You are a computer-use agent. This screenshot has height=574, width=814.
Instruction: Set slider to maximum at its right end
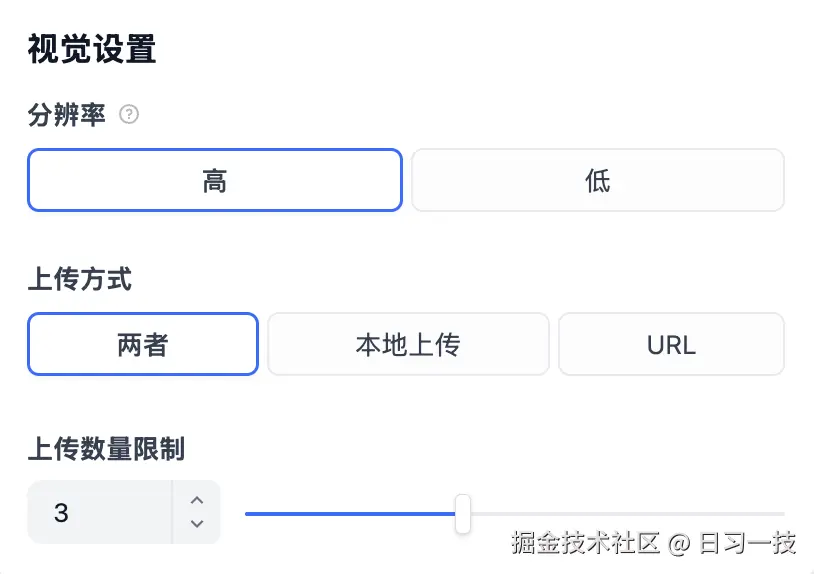coord(783,514)
